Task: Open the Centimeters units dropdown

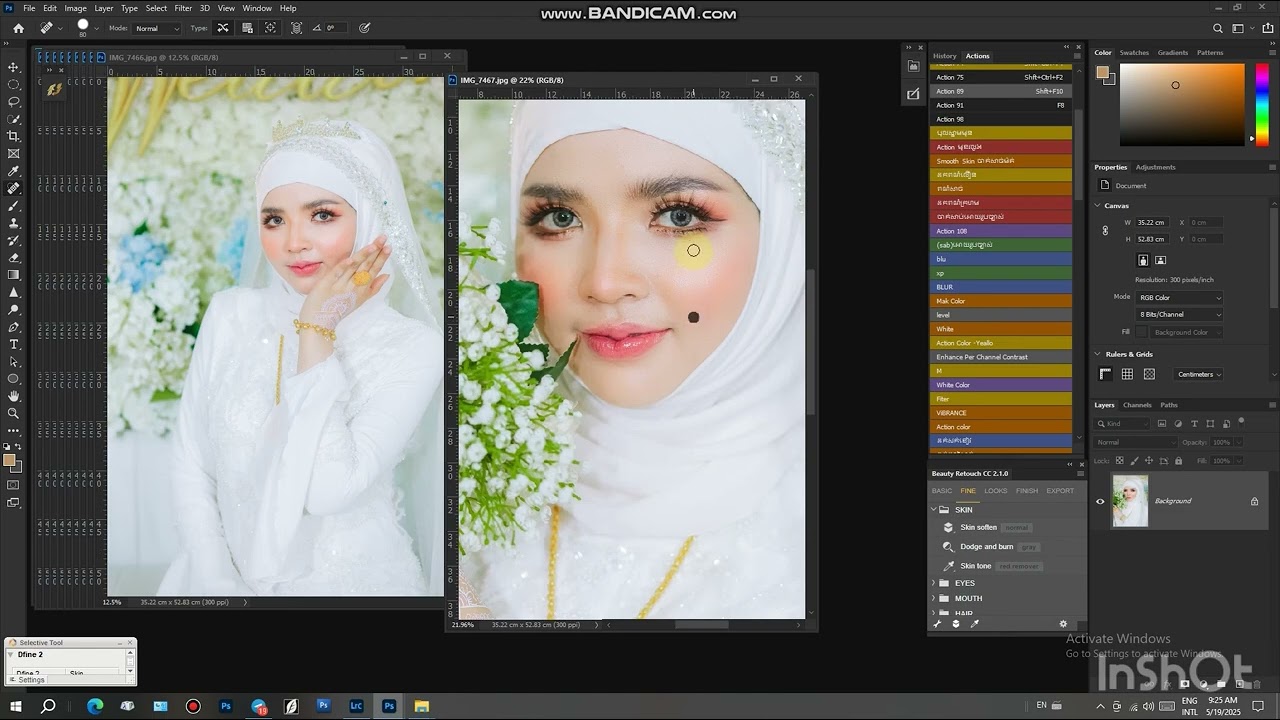Action: [x=1198, y=374]
